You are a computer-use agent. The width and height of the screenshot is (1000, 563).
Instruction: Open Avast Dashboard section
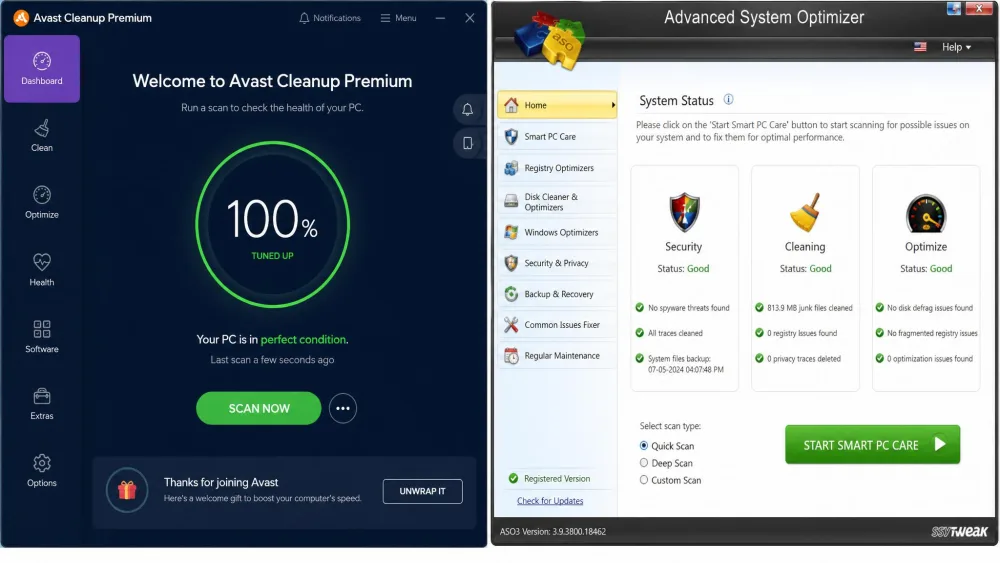[x=41, y=69]
